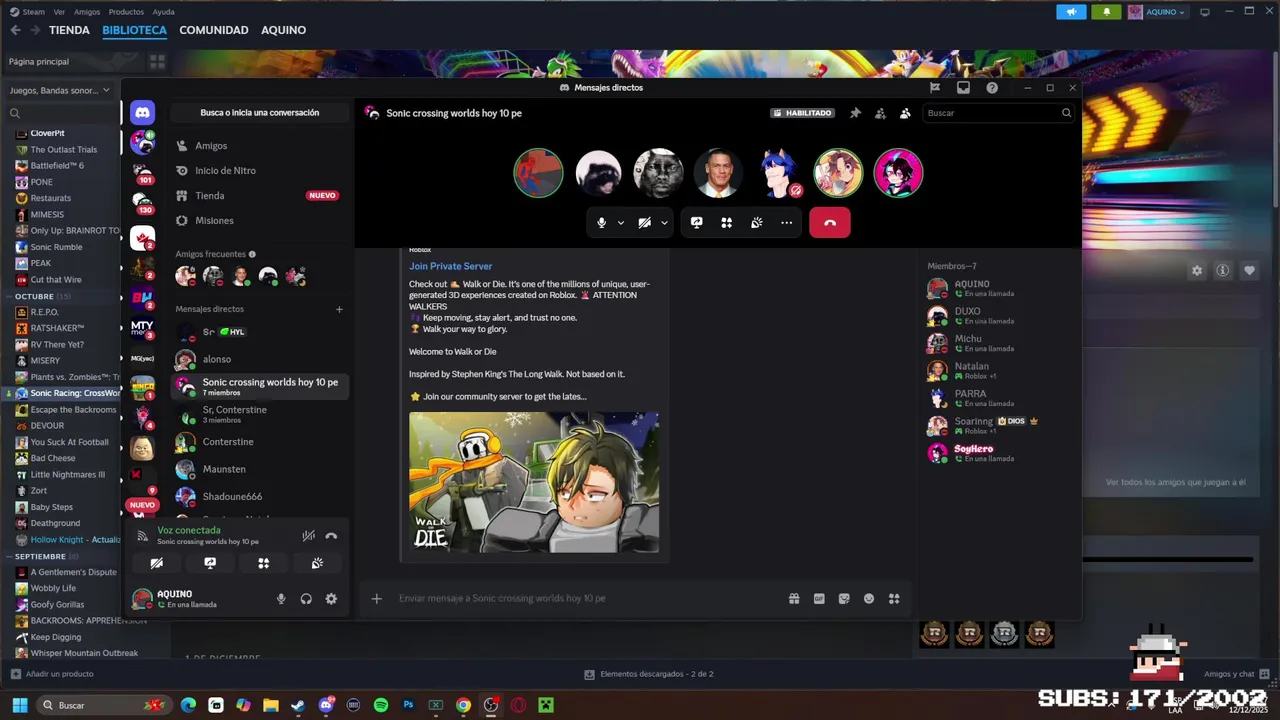Hang up with the red disconnect button
The width and height of the screenshot is (1280, 720).
[x=830, y=223]
